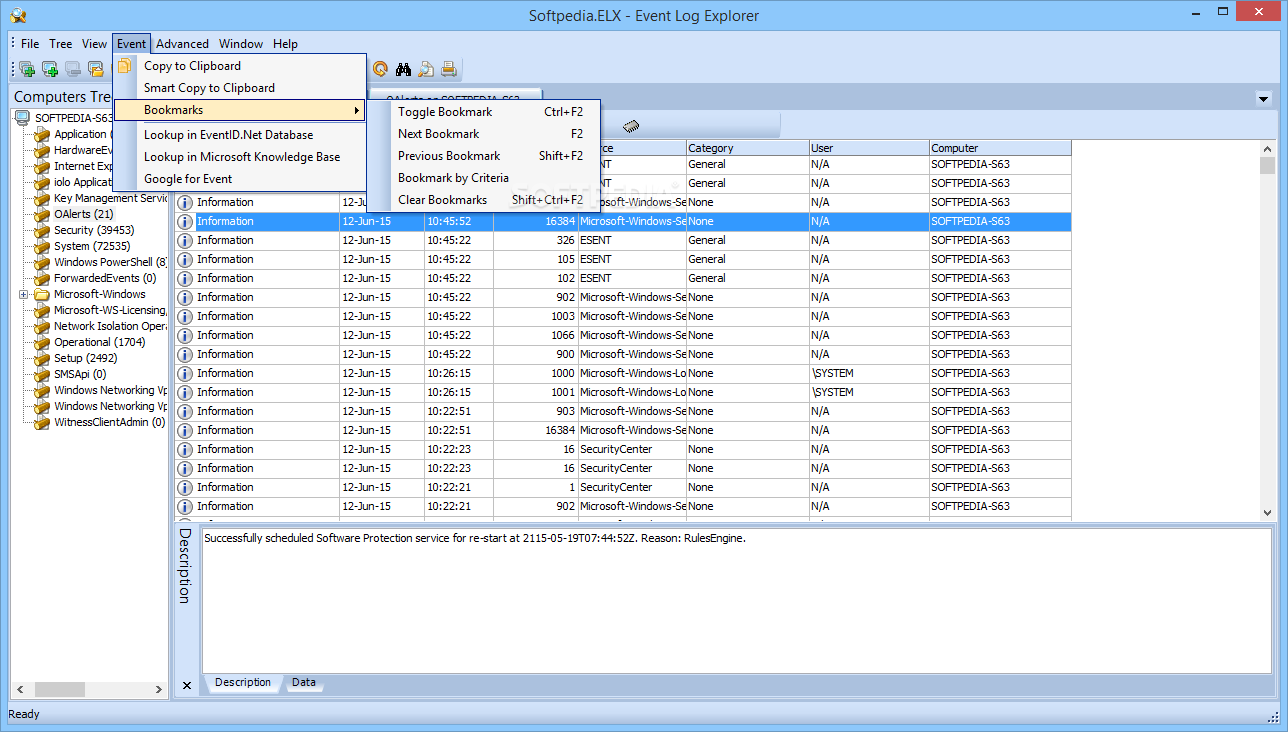Select Lookup in Microsoft Knowledge Base
Screen dimensions: 1288x732
click(239, 157)
